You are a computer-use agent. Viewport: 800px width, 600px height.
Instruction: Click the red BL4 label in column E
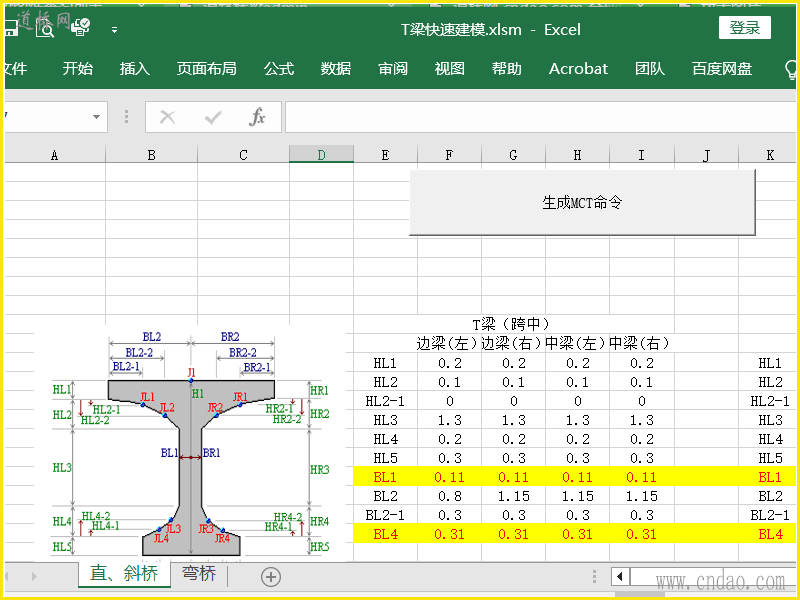coord(385,534)
